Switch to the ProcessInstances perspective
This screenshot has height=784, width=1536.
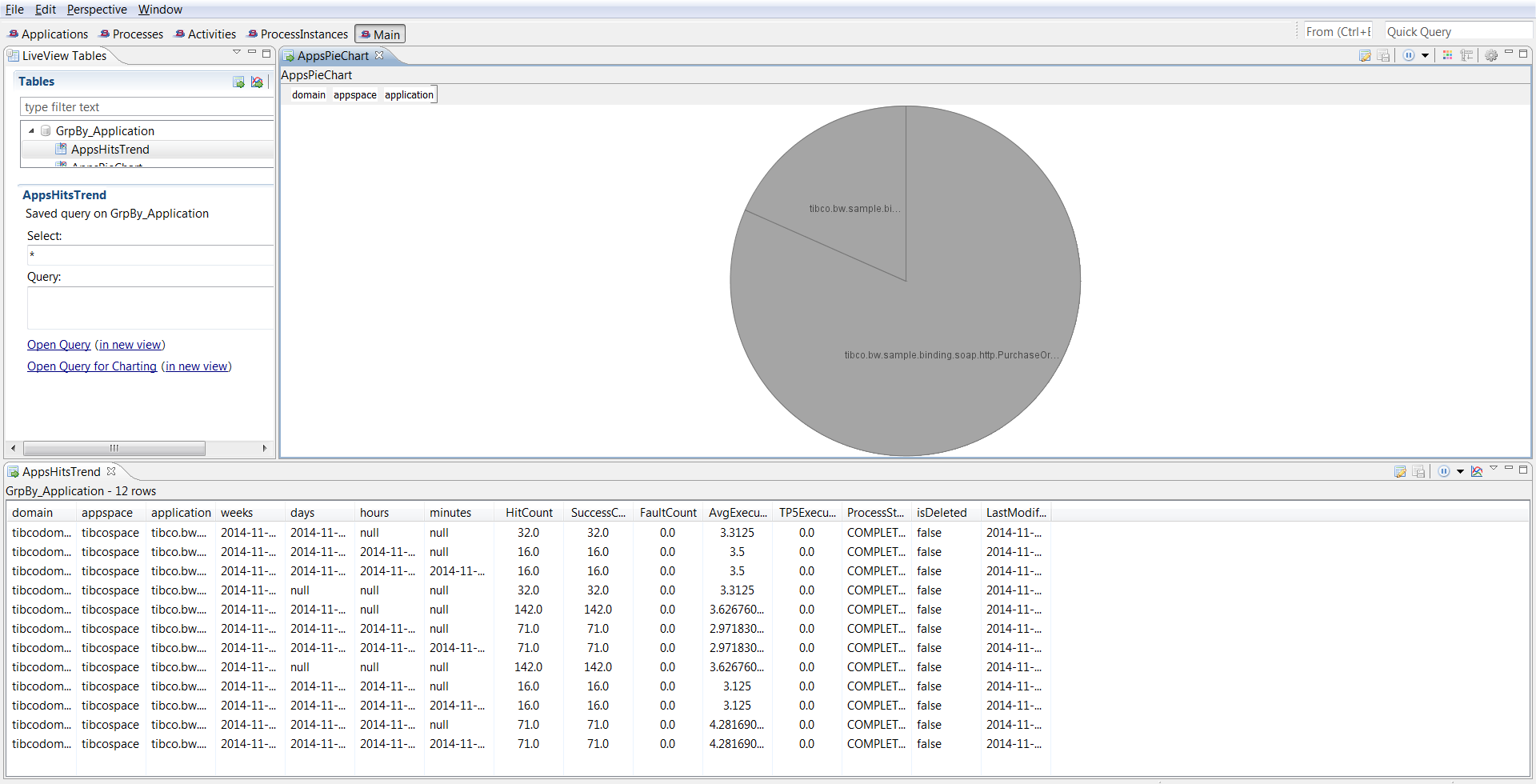click(x=298, y=34)
